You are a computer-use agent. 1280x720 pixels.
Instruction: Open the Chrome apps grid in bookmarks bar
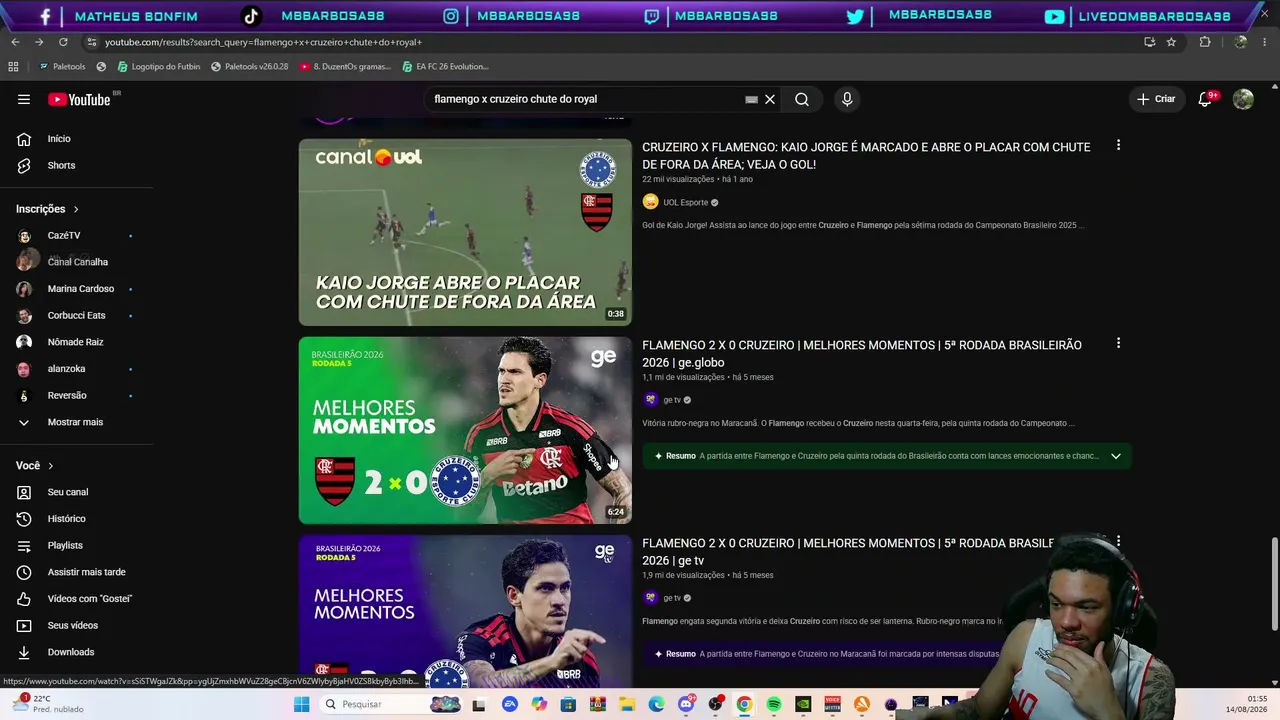pos(13,67)
